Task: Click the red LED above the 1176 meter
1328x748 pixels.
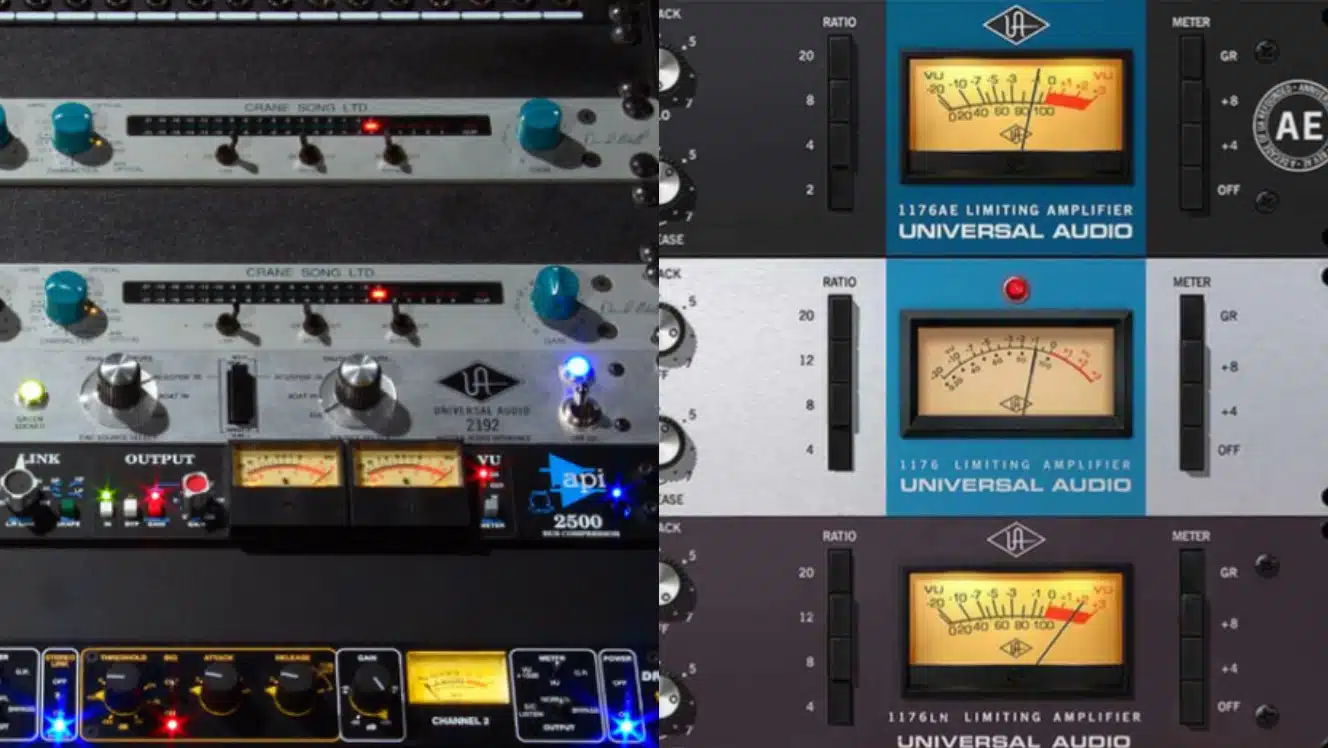Action: pyautogui.click(x=1016, y=289)
